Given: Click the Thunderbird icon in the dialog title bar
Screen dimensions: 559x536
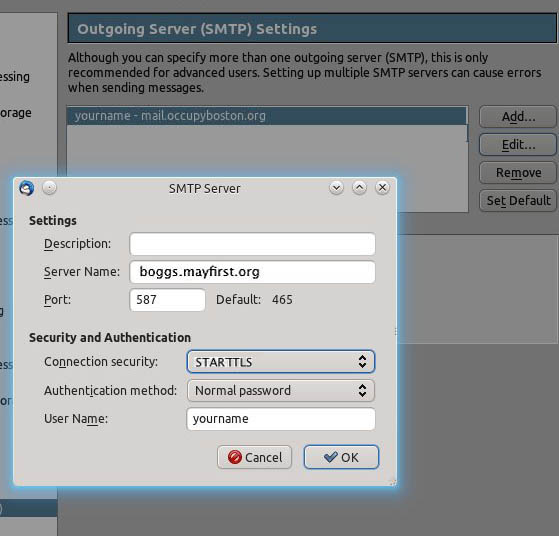Looking at the screenshot, I should pyautogui.click(x=27, y=188).
